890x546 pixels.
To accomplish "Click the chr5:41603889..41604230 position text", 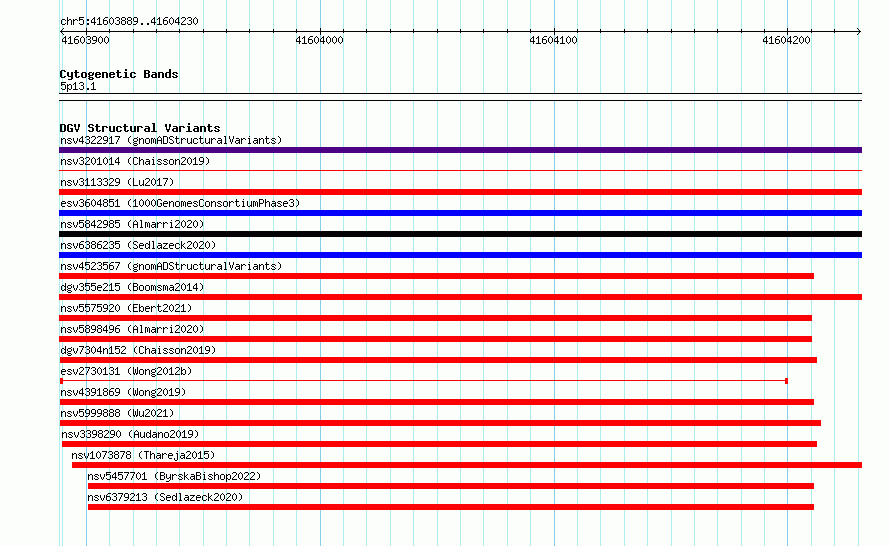I will (x=129, y=21).
